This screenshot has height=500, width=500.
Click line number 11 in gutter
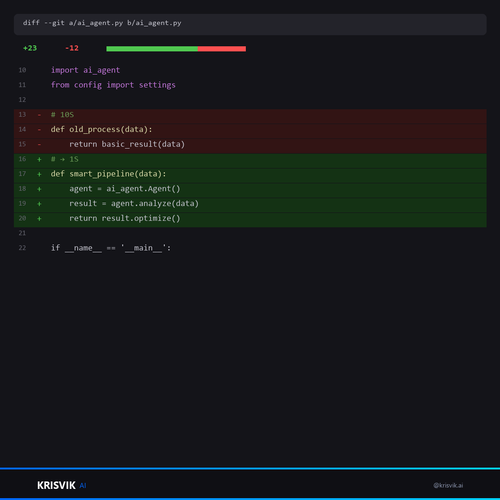point(22,85)
